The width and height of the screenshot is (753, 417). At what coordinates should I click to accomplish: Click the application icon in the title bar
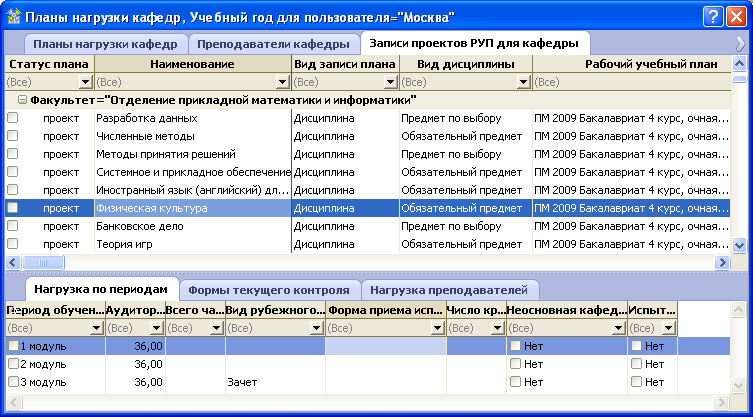(12, 17)
